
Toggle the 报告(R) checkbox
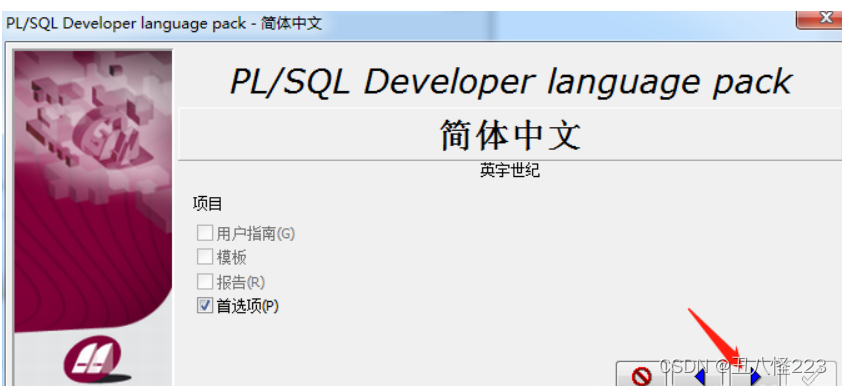click(205, 281)
